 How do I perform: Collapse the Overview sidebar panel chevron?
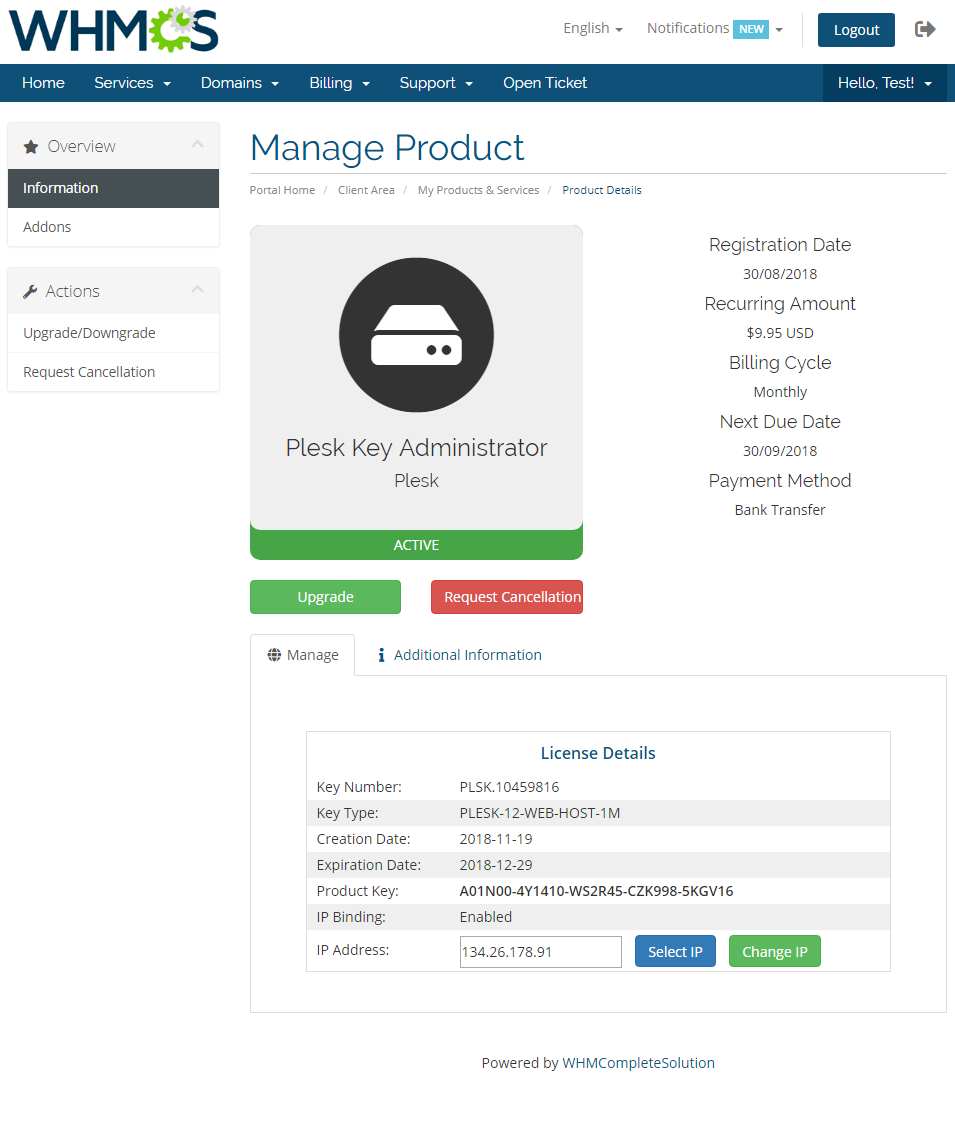(198, 144)
